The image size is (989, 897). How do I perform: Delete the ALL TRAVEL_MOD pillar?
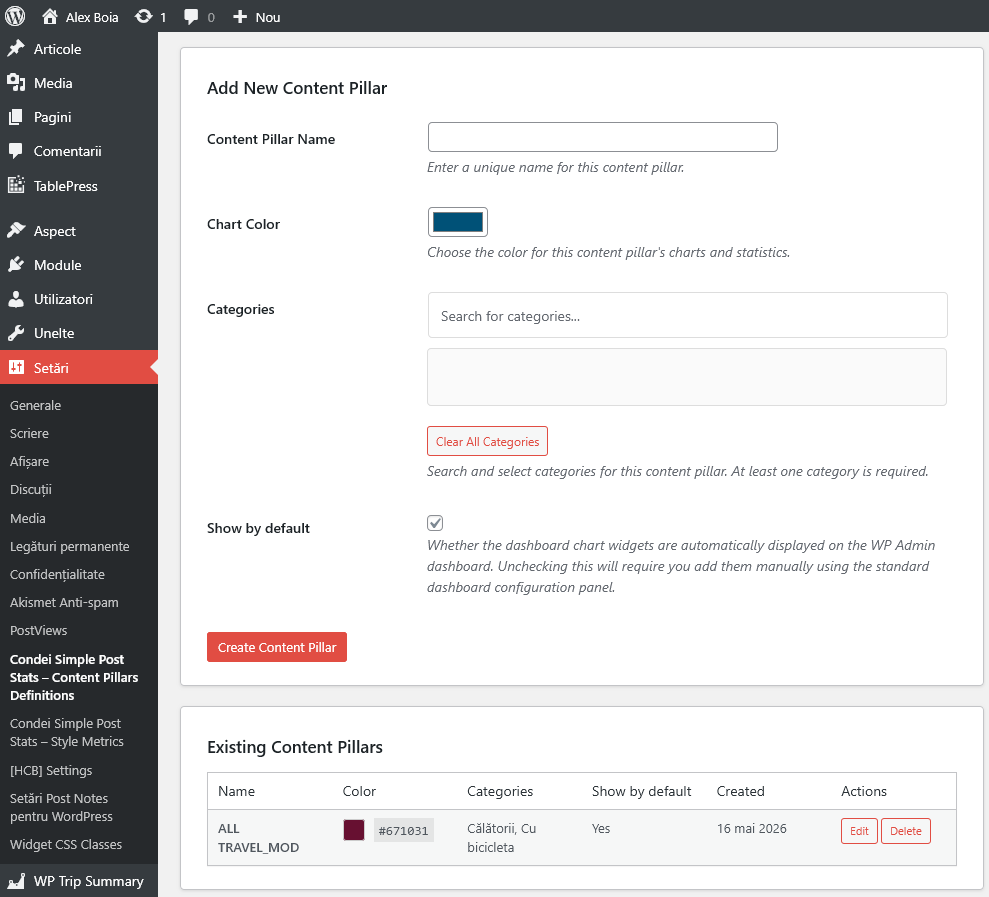pos(906,831)
